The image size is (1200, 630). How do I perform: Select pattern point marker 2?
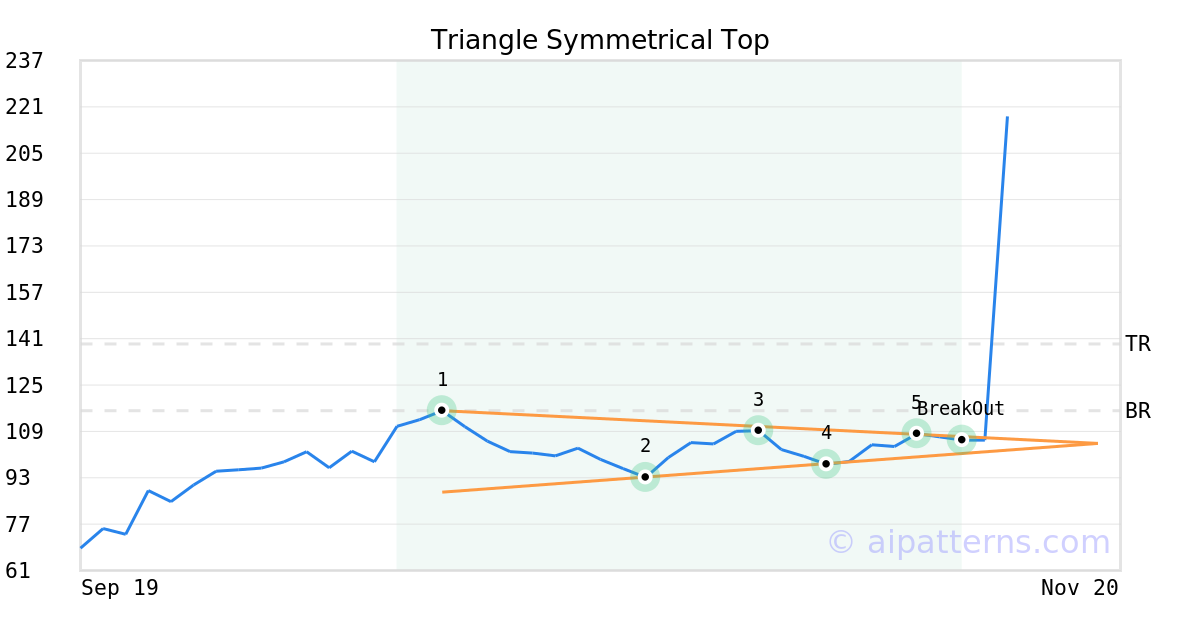(645, 477)
